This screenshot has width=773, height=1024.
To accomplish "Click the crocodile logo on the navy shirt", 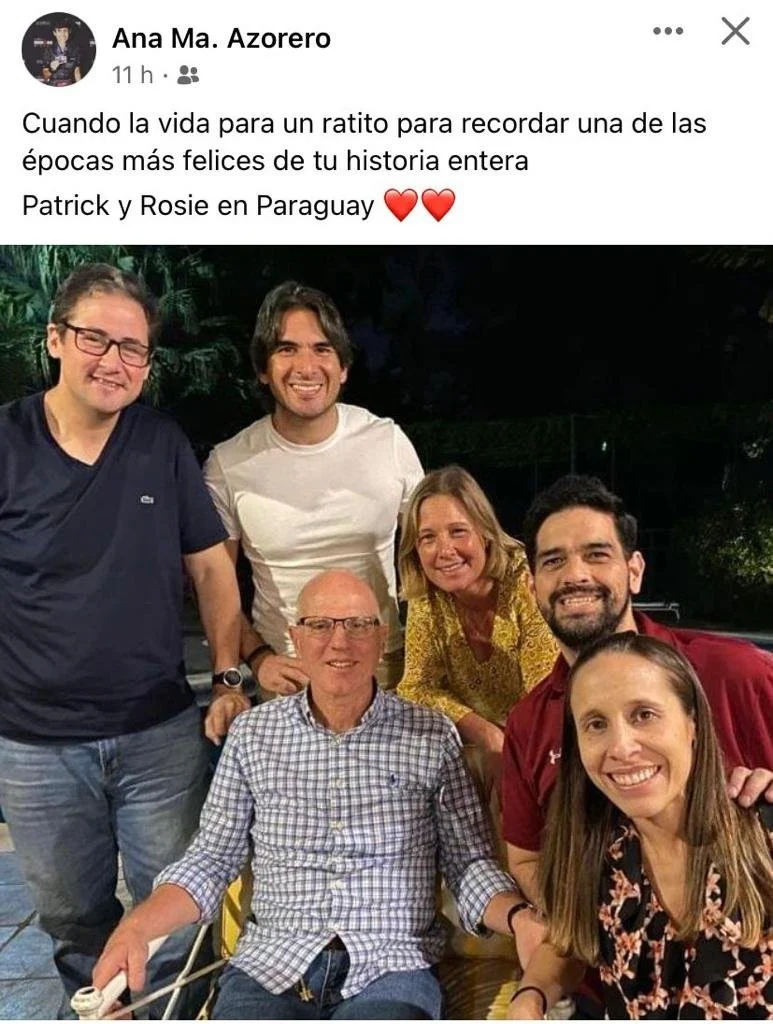I will pyautogui.click(x=147, y=500).
